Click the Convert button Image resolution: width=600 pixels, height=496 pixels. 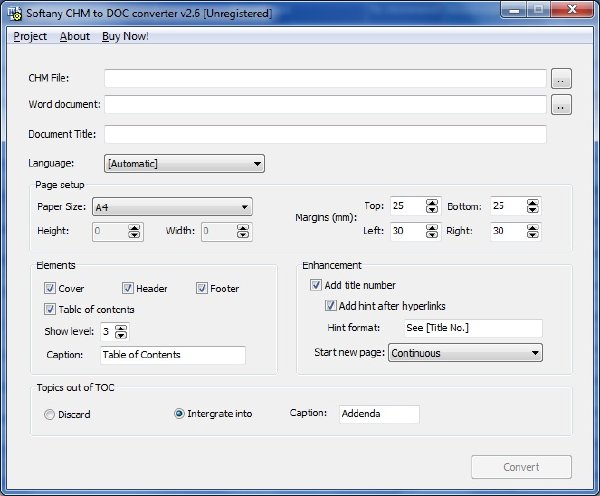click(x=521, y=467)
